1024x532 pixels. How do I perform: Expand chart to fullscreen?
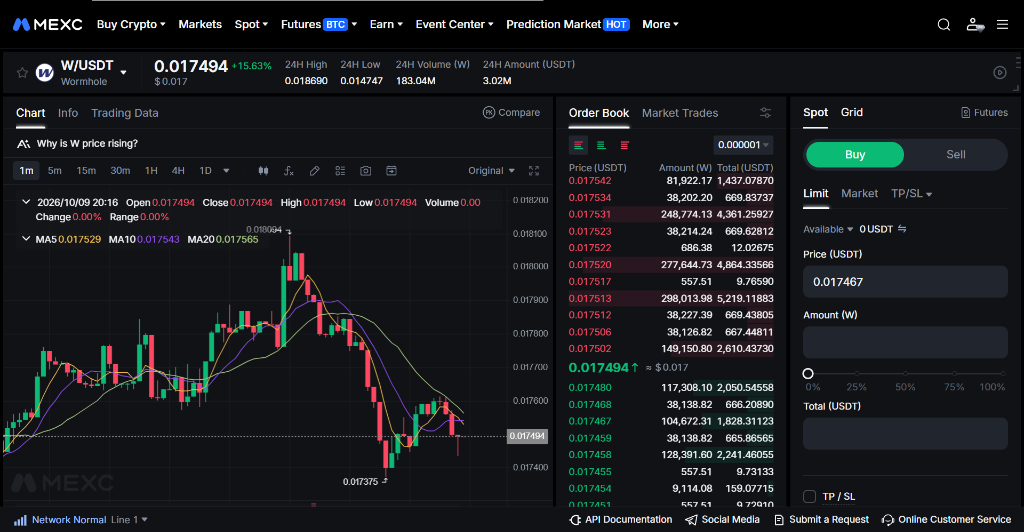pyautogui.click(x=534, y=170)
